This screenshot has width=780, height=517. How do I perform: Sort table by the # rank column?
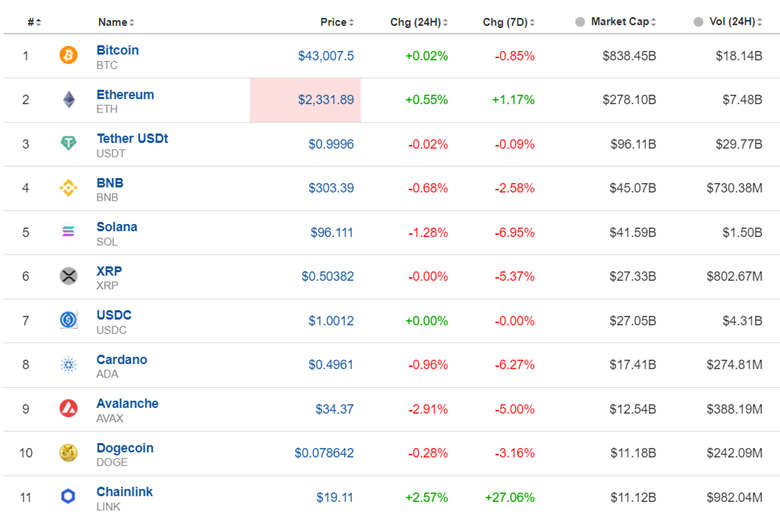coord(34,22)
